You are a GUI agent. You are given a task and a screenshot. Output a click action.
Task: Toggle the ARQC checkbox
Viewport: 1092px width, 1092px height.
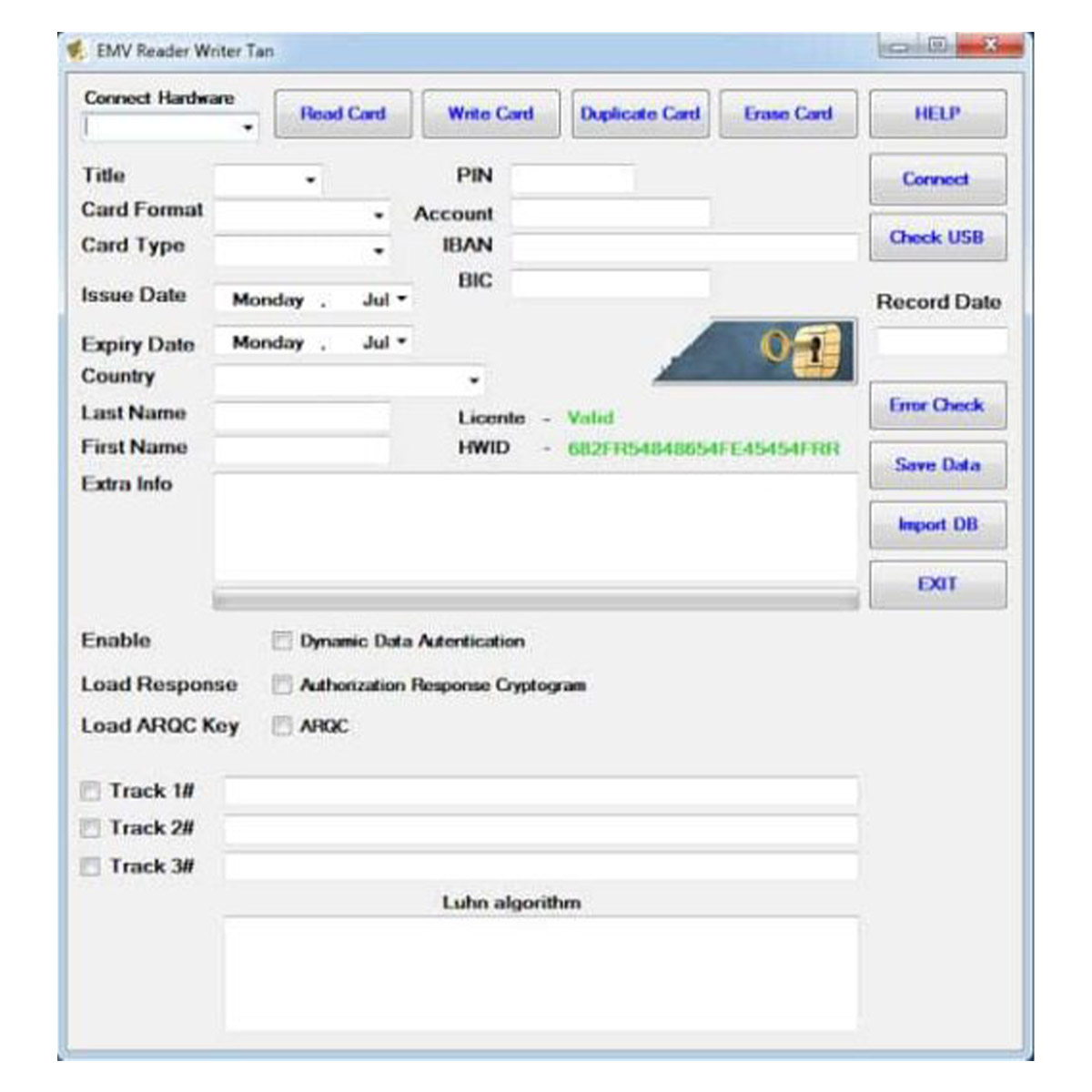282,726
